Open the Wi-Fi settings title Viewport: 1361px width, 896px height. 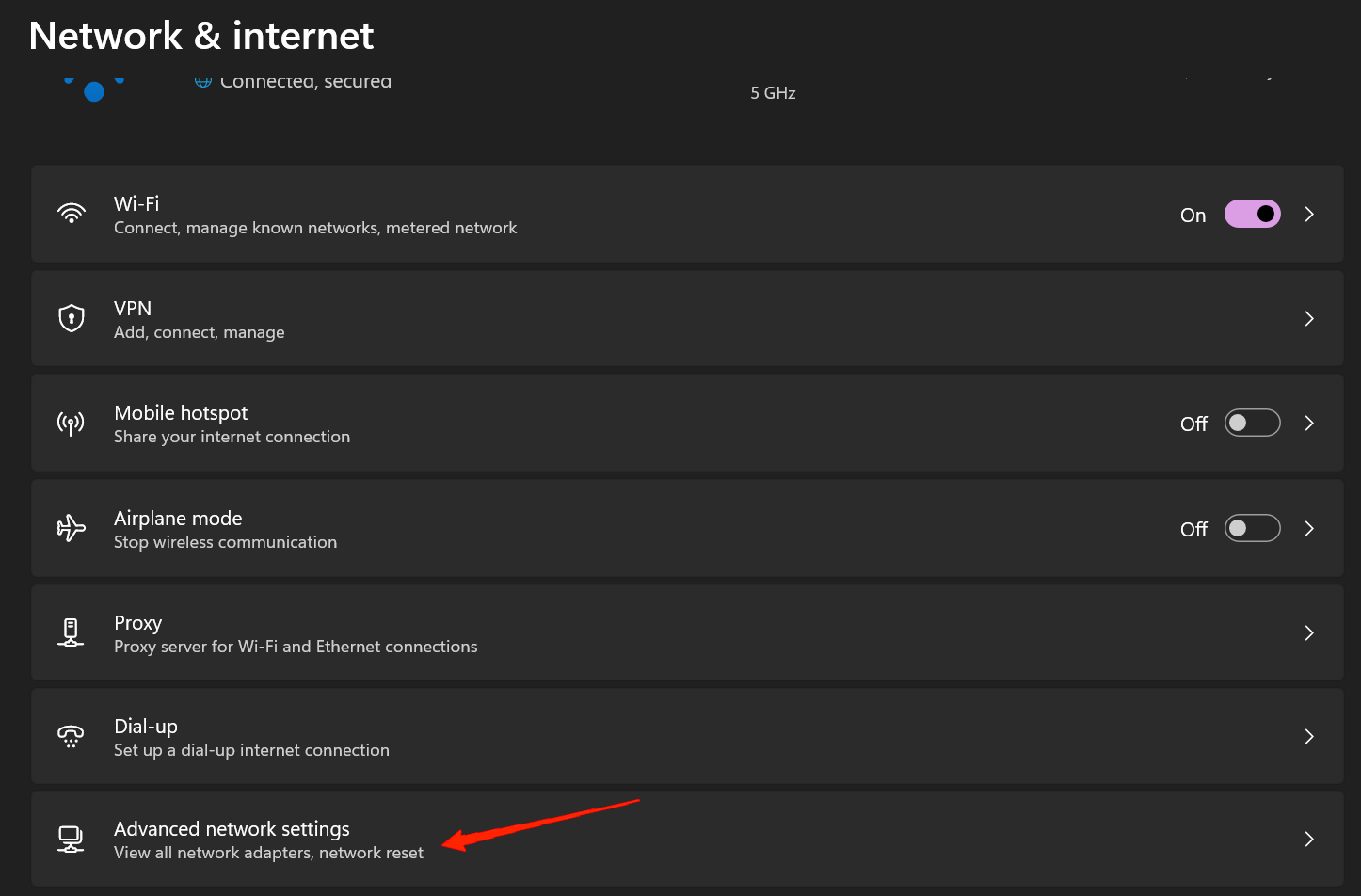pyautogui.click(x=136, y=203)
